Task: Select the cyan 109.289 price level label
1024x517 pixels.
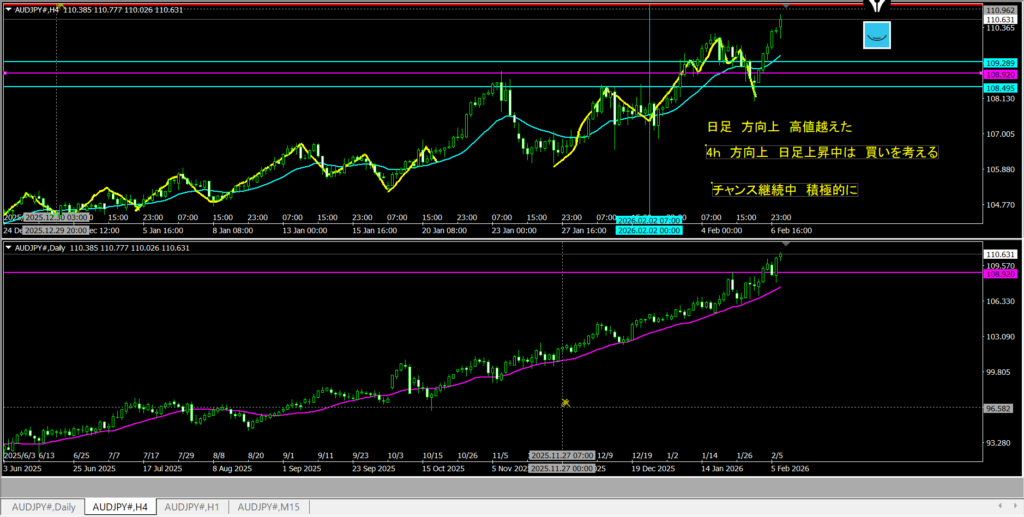Action: [1000, 63]
